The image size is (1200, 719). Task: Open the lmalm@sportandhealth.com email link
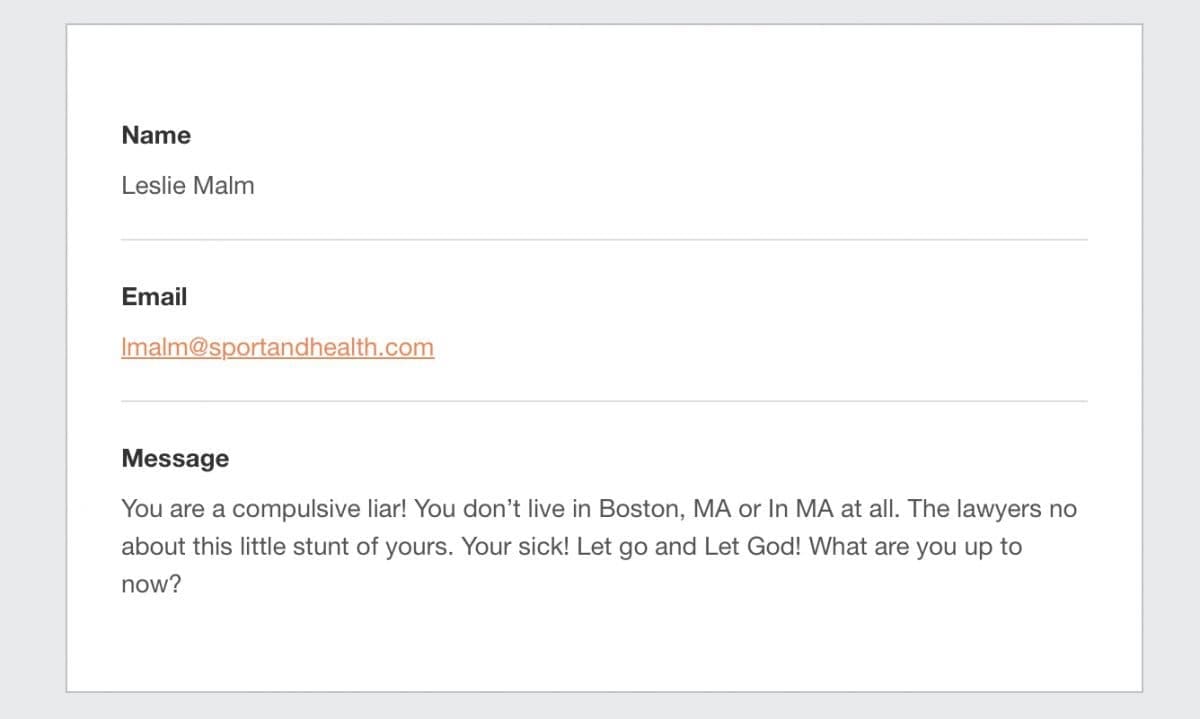point(277,348)
